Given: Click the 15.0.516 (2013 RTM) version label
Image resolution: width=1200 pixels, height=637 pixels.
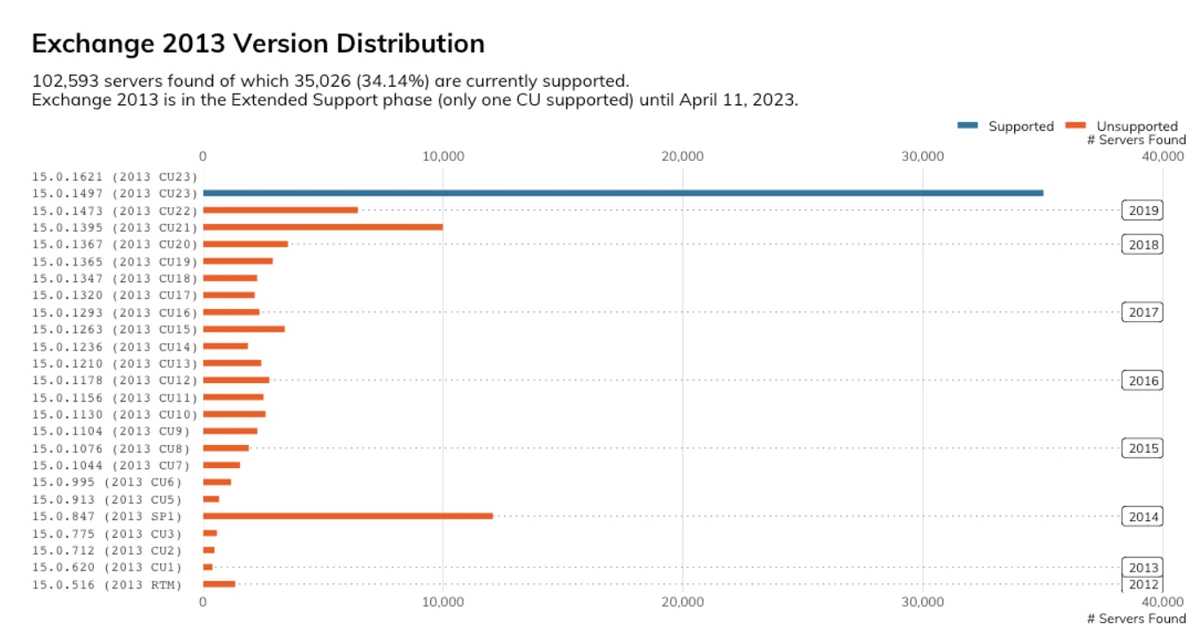Looking at the screenshot, I should pos(107,584).
